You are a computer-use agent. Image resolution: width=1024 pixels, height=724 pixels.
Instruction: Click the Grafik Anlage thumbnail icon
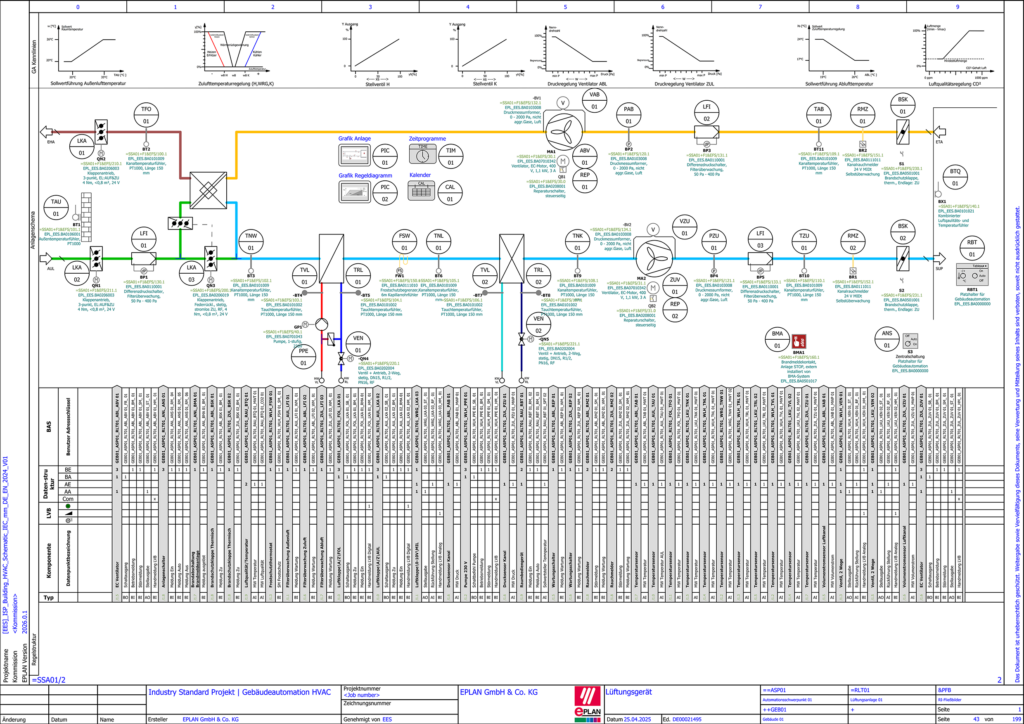pos(354,155)
